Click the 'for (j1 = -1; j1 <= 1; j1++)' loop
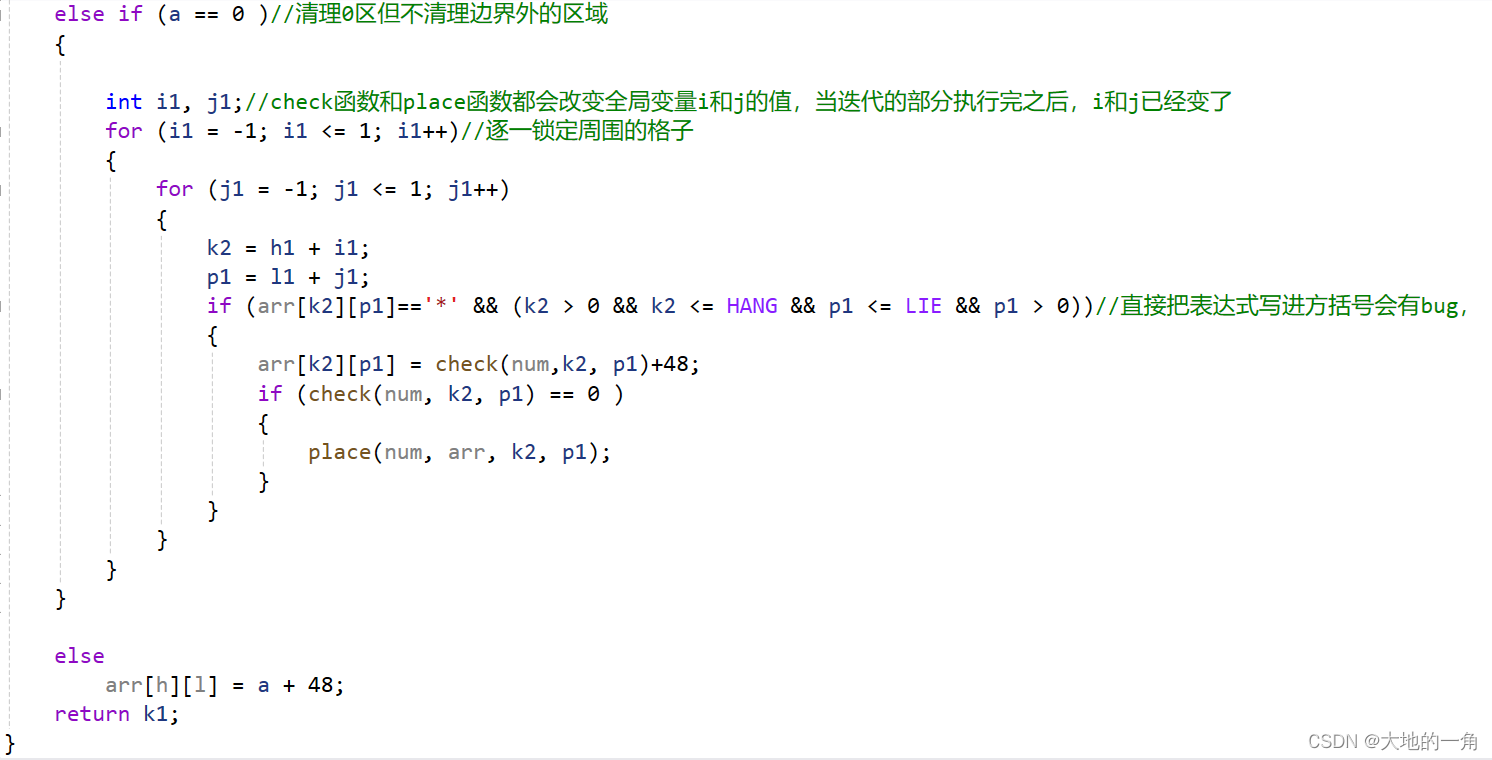 pyautogui.click(x=333, y=189)
